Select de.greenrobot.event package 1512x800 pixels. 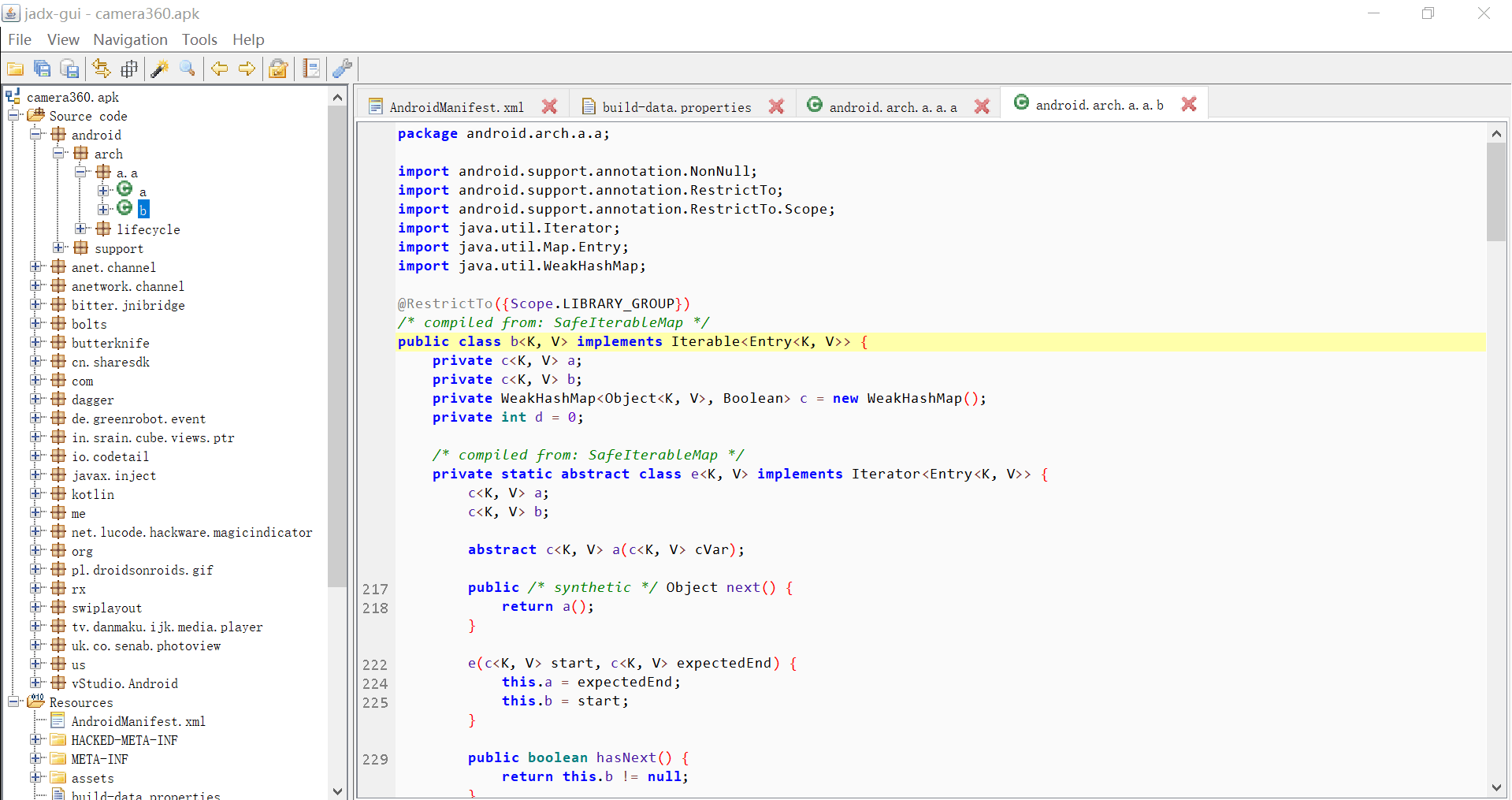(x=138, y=419)
